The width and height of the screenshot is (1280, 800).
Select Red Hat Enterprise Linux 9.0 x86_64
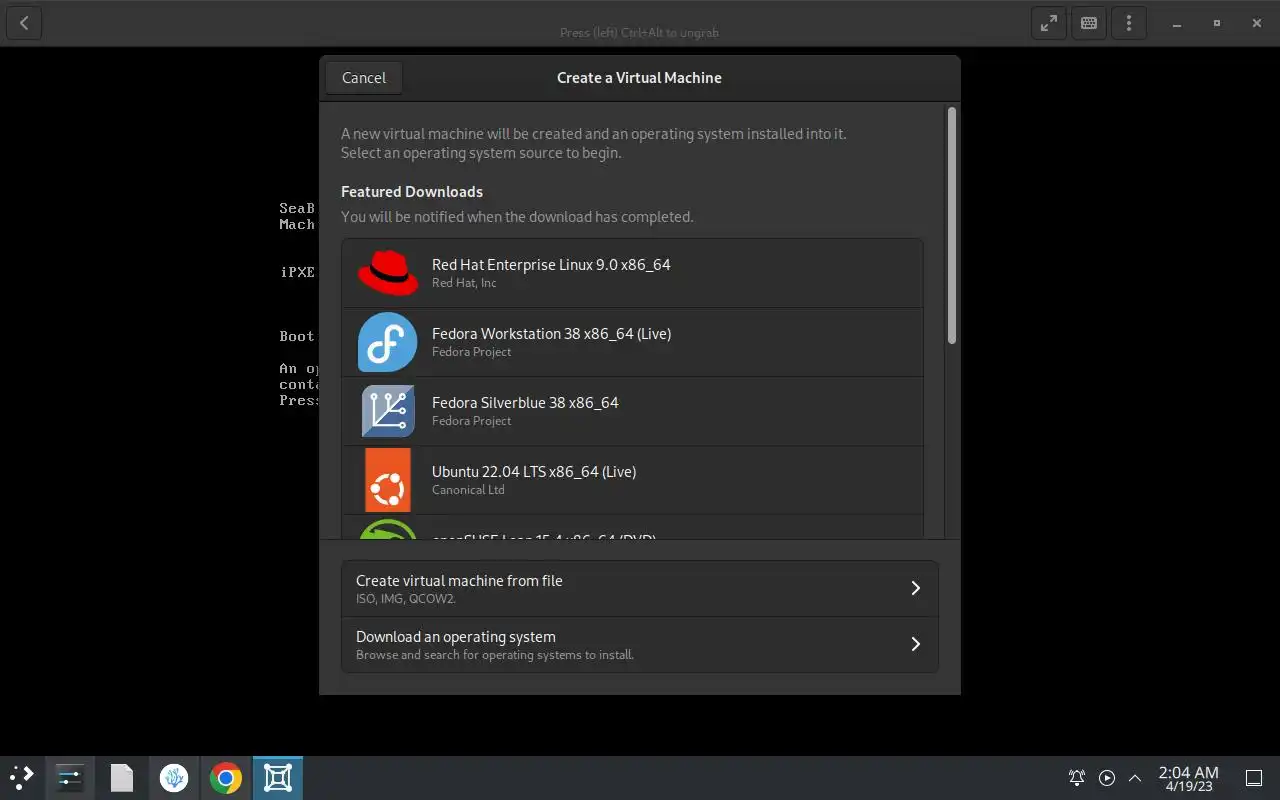coord(632,273)
